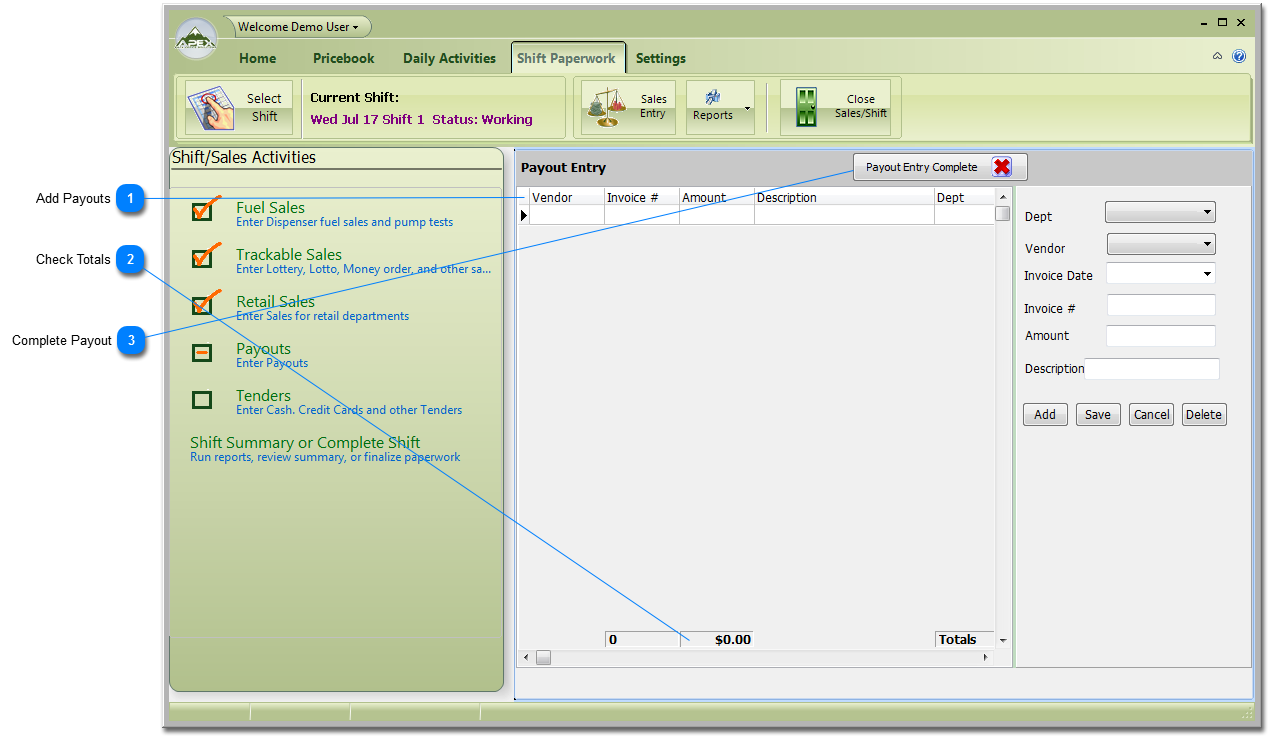Click the red X Payout Entry icon

tap(1002, 167)
